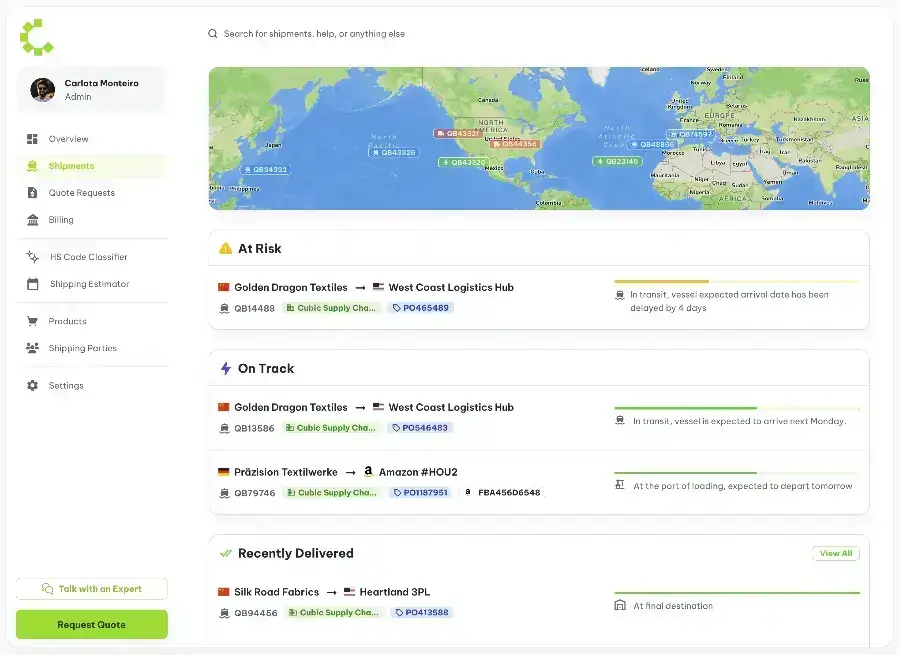This screenshot has width=900, height=655.
Task: Click the Cubic Supply Cha... tag on QB13586
Action: coord(331,428)
